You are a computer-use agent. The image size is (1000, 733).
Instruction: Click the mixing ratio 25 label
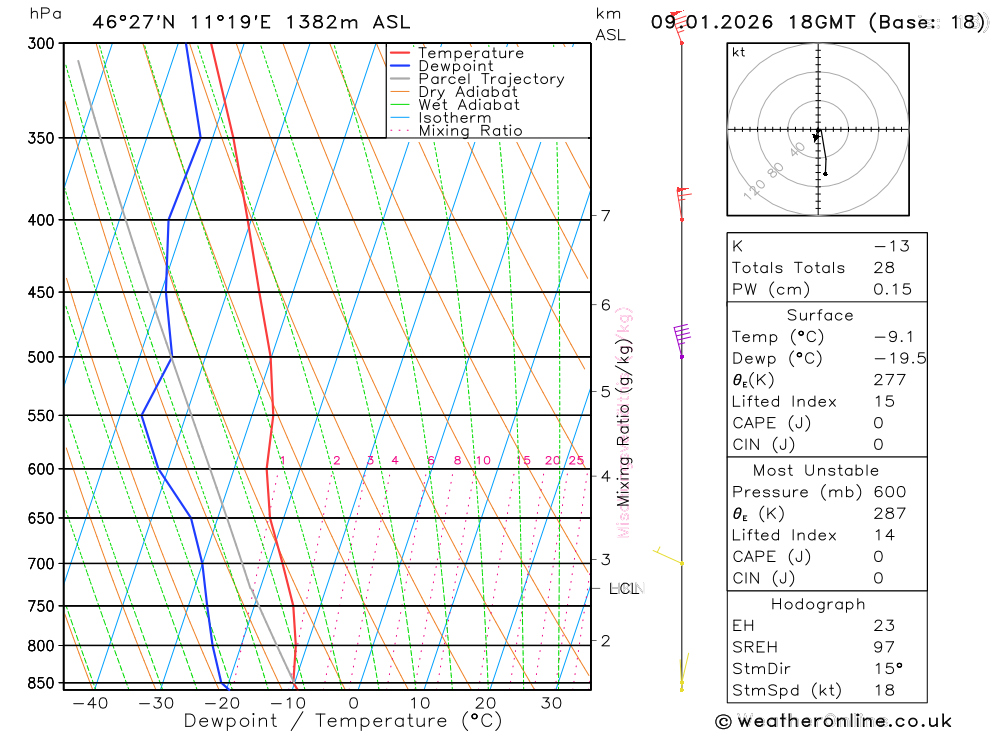[x=576, y=461]
